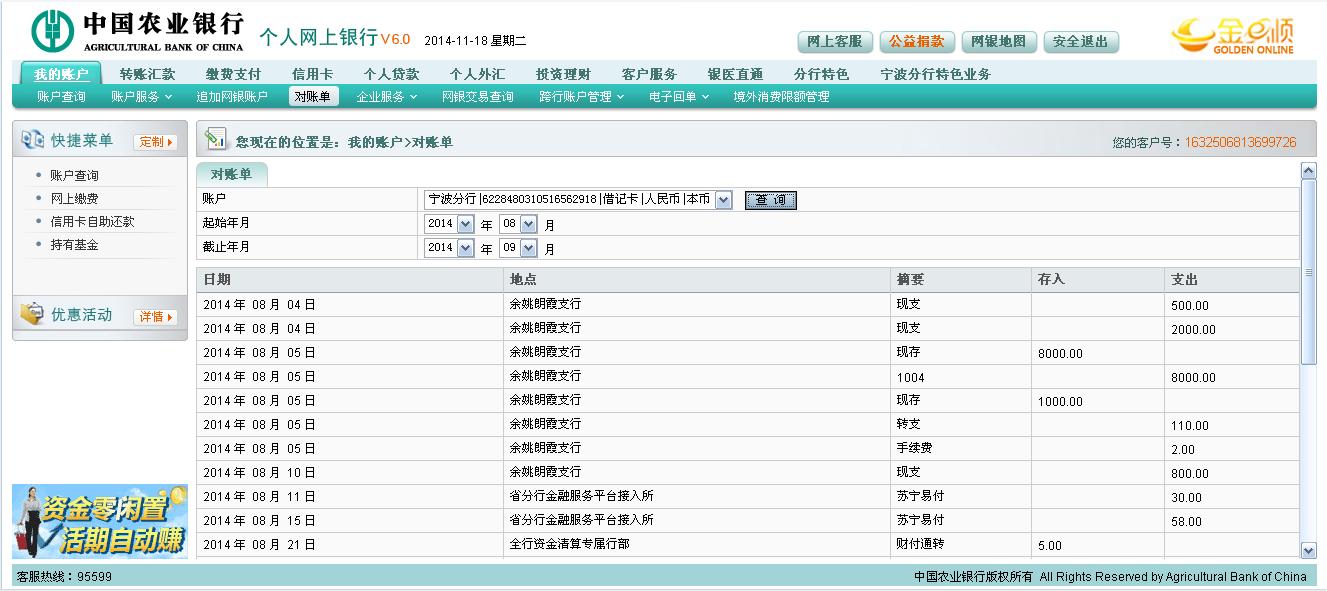Image resolution: width=1327 pixels, height=591 pixels.
Task: Click the 优惠活动 promotions icon
Action: 32,315
